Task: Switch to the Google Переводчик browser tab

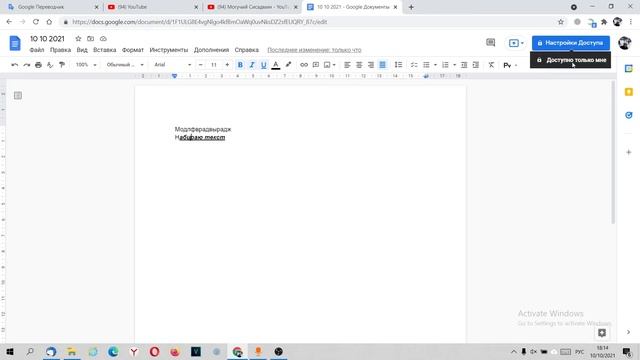Action: pyautogui.click(x=53, y=7)
